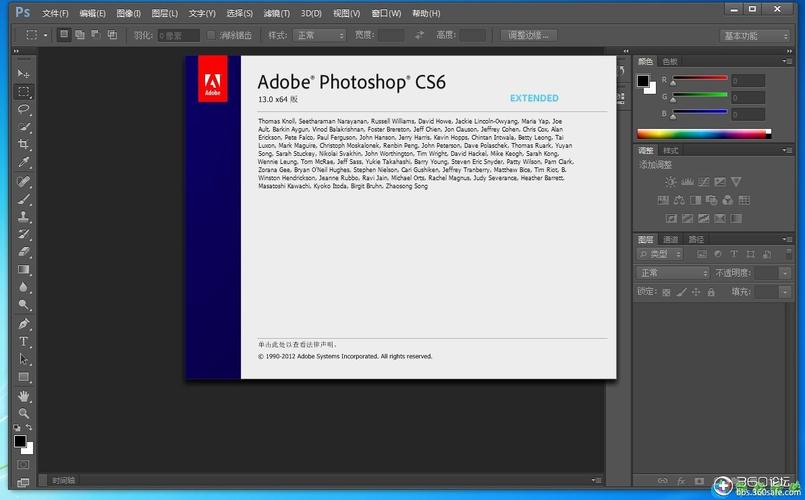Select the Clone Stamp tool

(x=23, y=217)
